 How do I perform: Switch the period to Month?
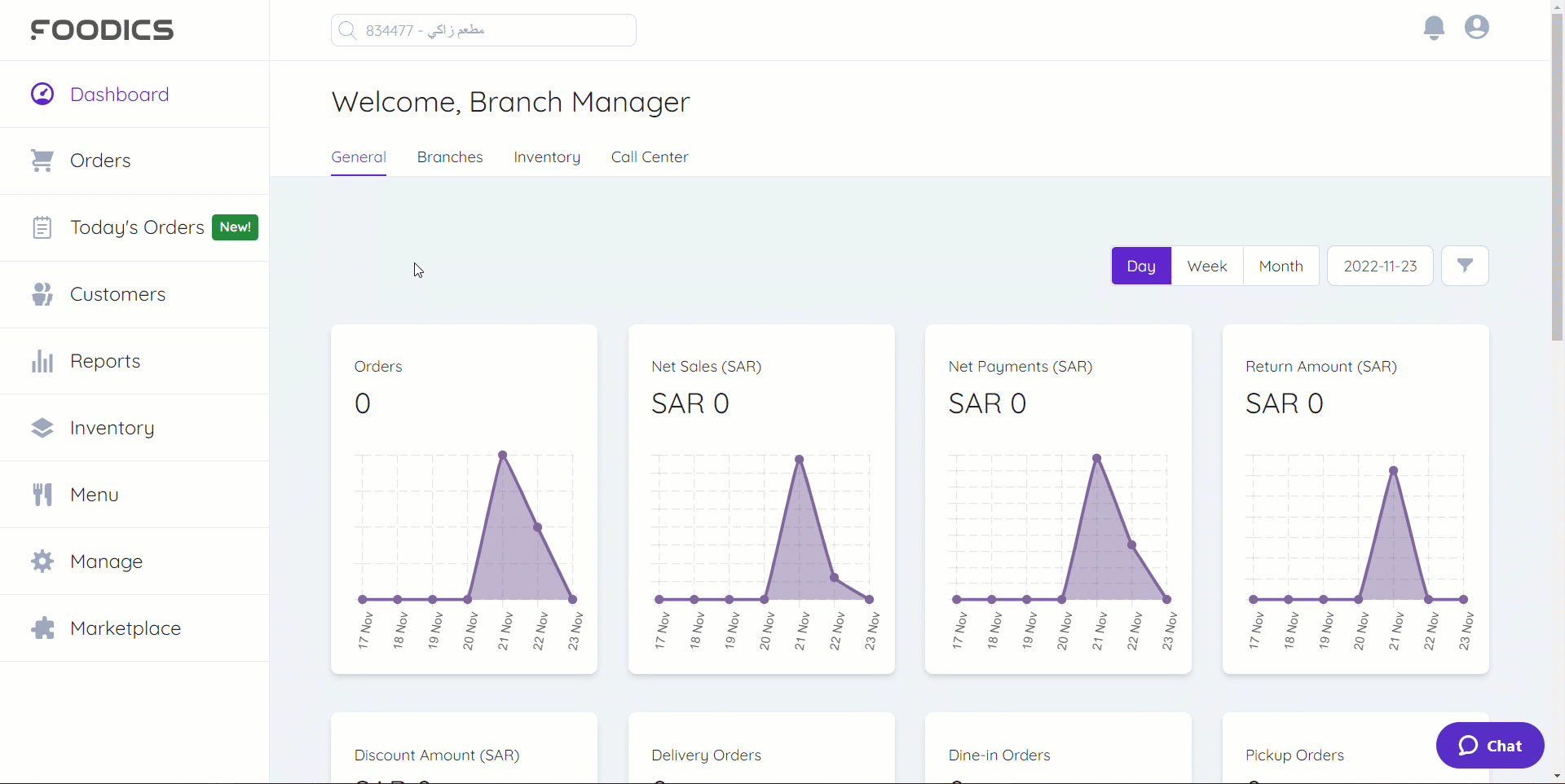pyautogui.click(x=1280, y=266)
